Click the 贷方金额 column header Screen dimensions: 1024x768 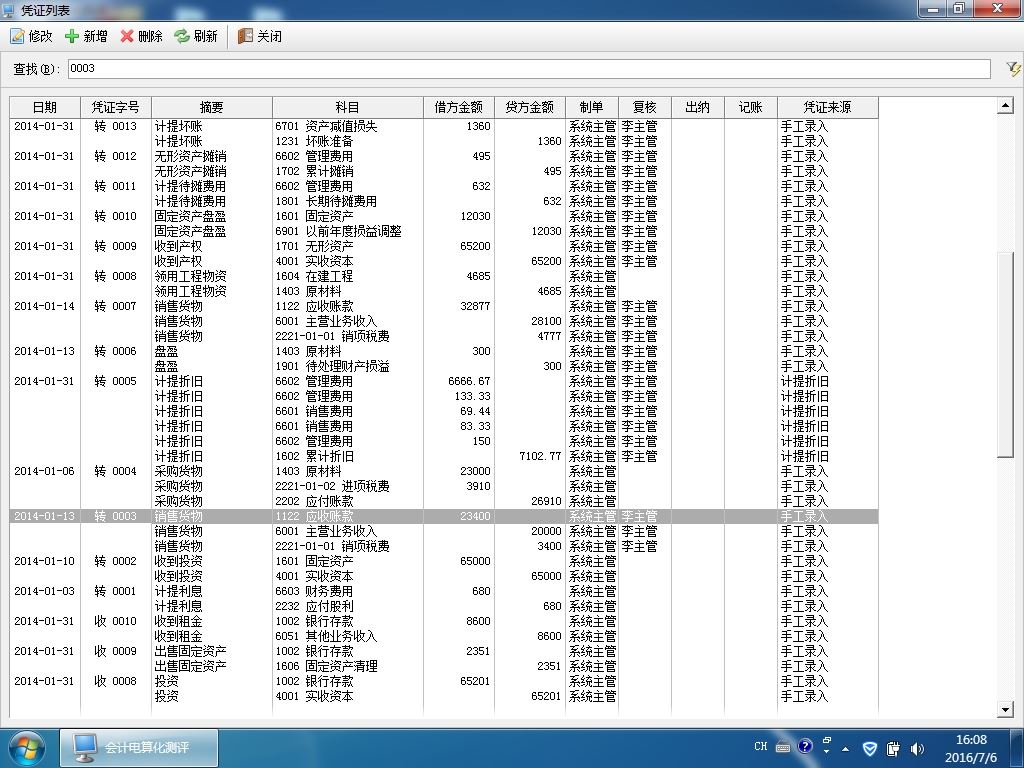pos(530,107)
